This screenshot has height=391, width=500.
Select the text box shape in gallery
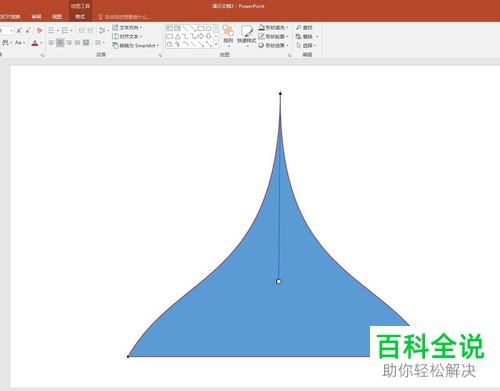169,28
